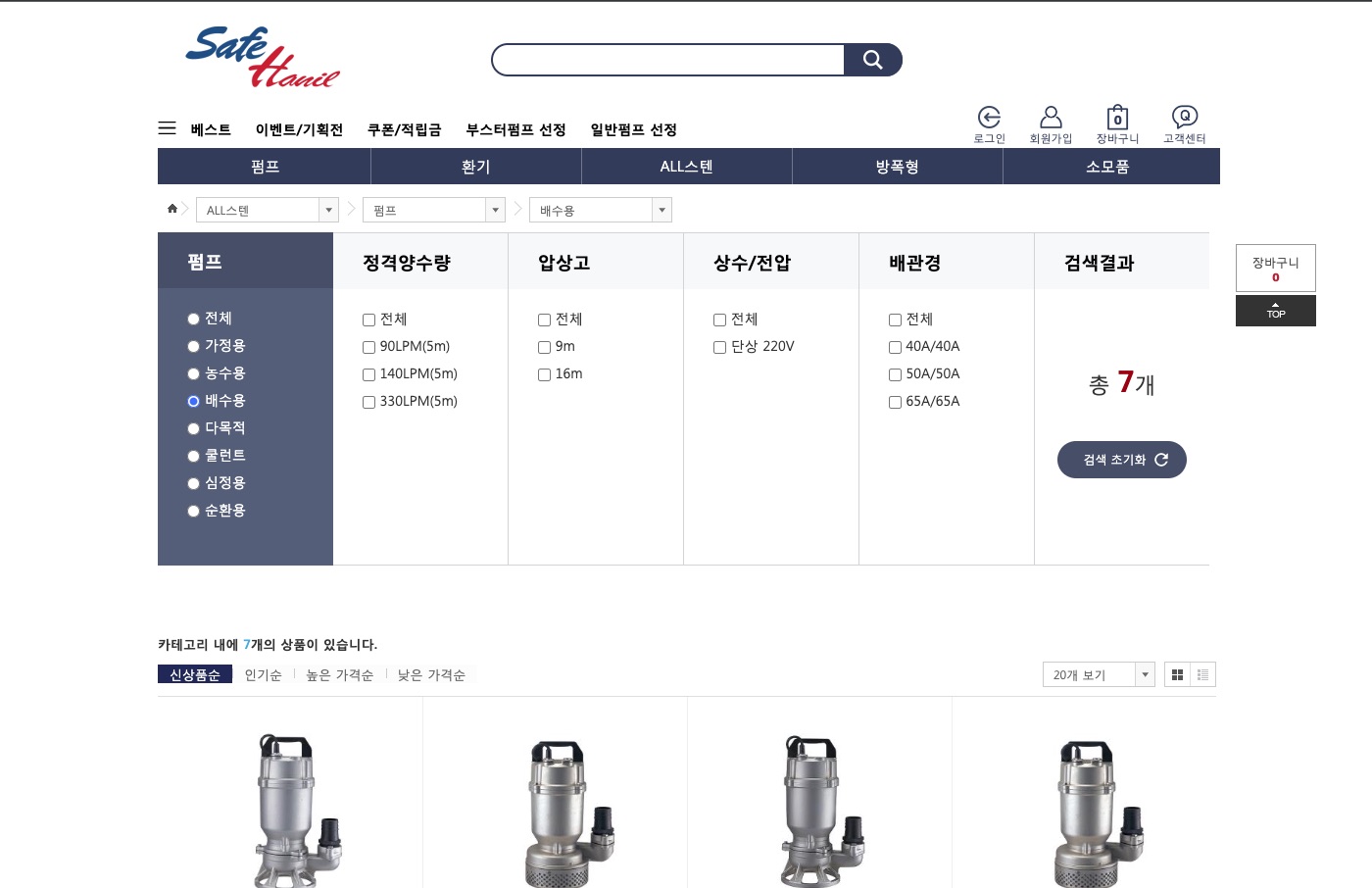Click the magnifier search button
The height and width of the screenshot is (888, 1372).
tap(872, 60)
